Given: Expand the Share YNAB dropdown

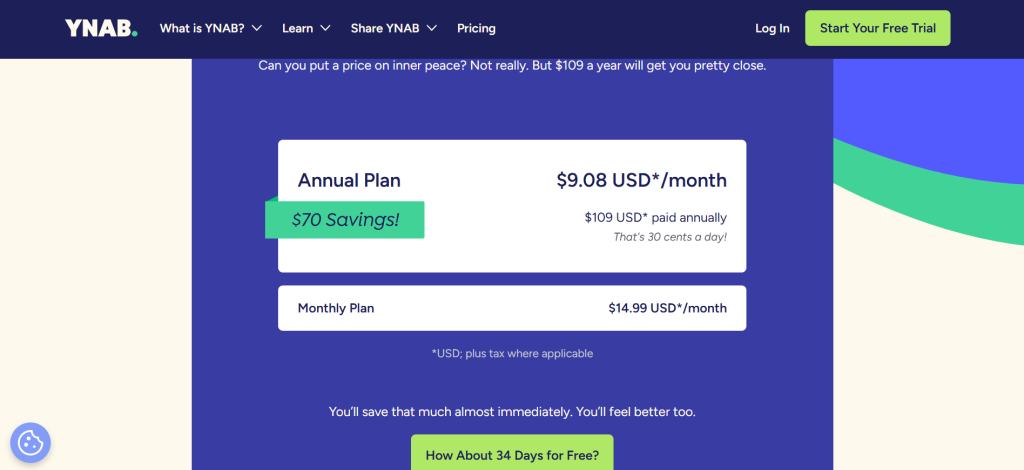Looking at the screenshot, I should coord(395,28).
